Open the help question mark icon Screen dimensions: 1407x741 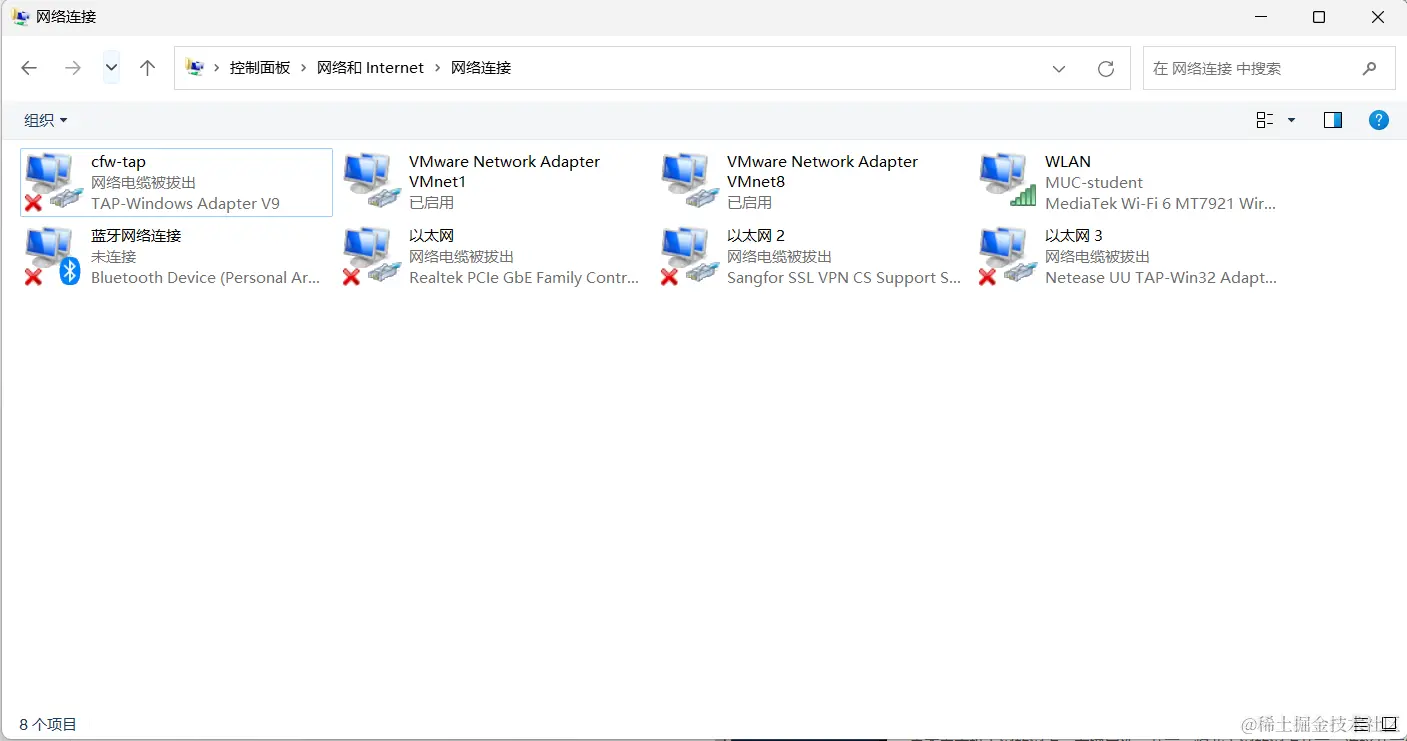(x=1379, y=120)
